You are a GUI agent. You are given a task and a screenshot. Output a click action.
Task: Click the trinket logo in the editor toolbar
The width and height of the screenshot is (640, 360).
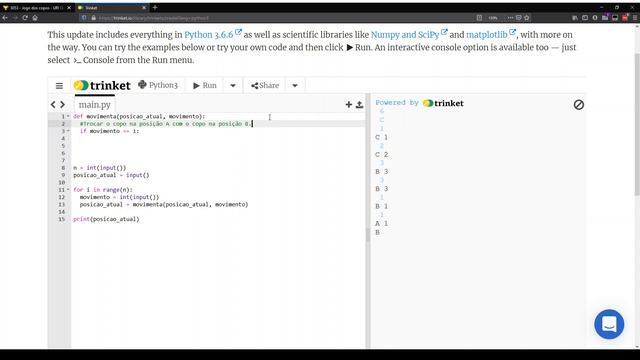click(102, 85)
